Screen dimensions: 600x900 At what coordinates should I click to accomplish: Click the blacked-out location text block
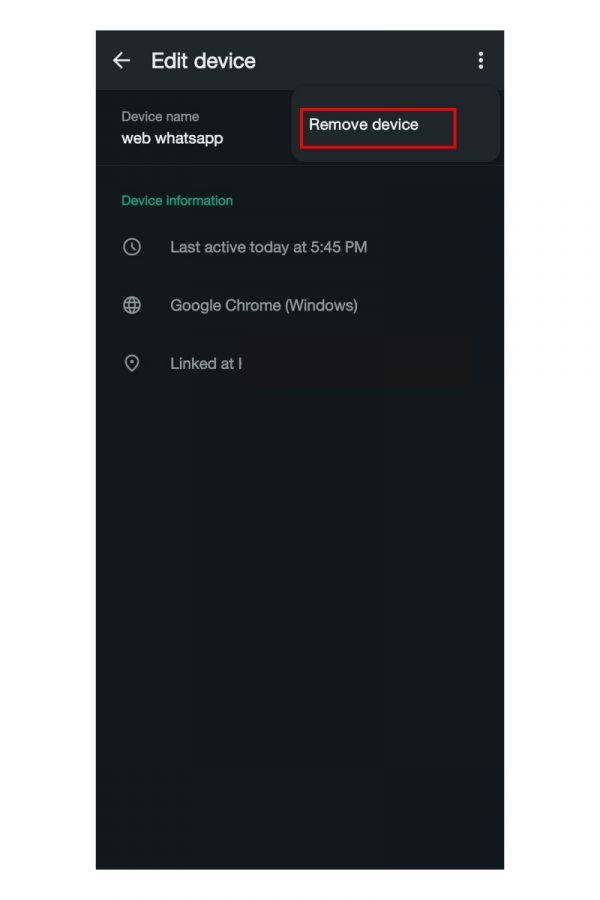tap(356, 363)
